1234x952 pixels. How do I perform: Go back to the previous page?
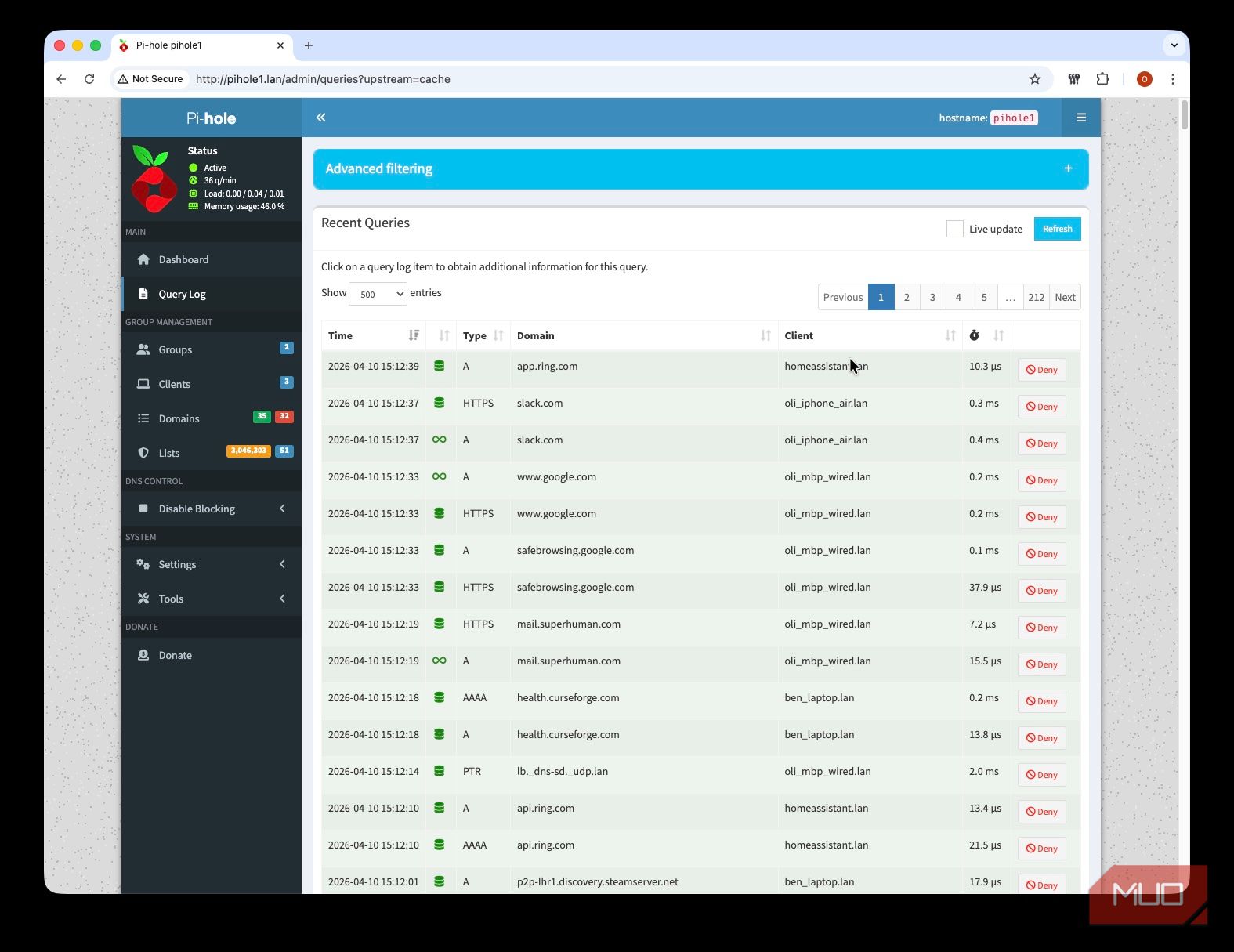61,79
